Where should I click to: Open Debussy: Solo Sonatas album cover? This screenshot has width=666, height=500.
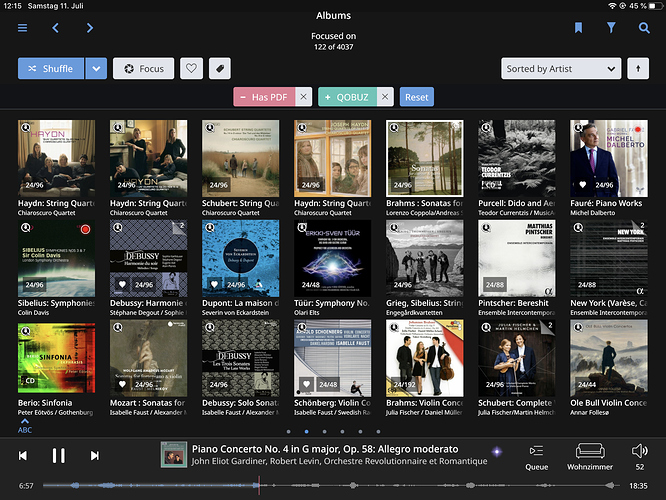click(x=240, y=358)
